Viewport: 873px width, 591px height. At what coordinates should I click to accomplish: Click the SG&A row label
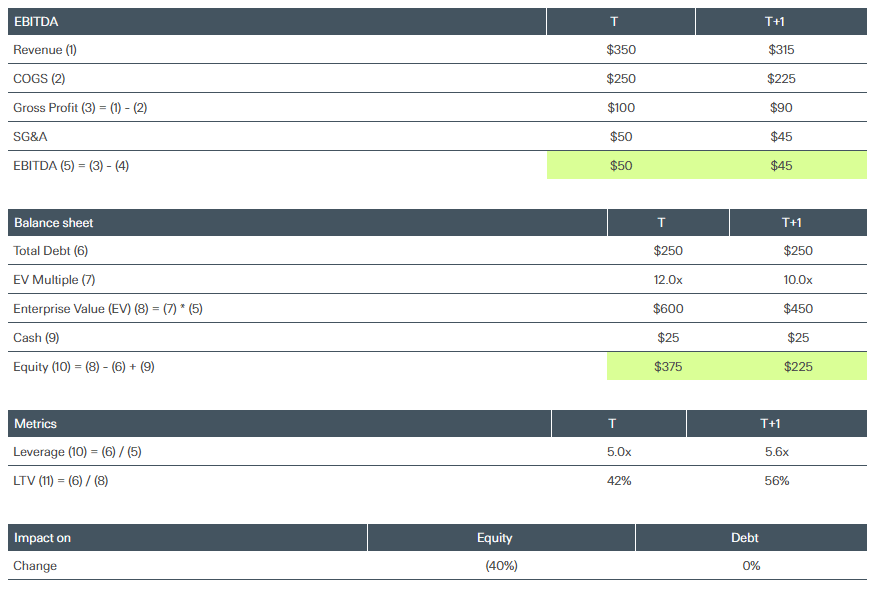30,137
